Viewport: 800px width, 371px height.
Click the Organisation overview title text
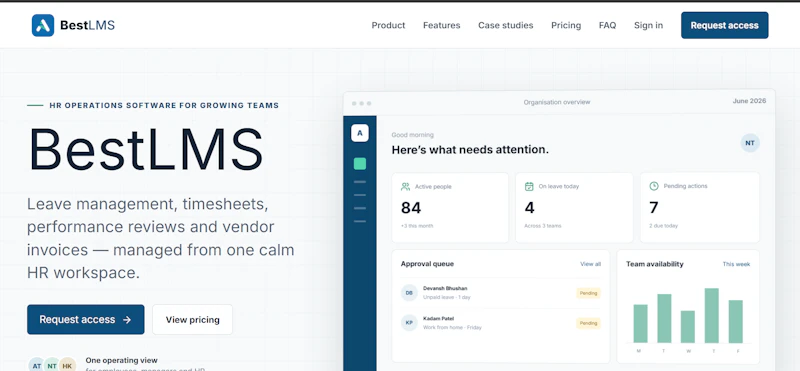click(x=557, y=102)
